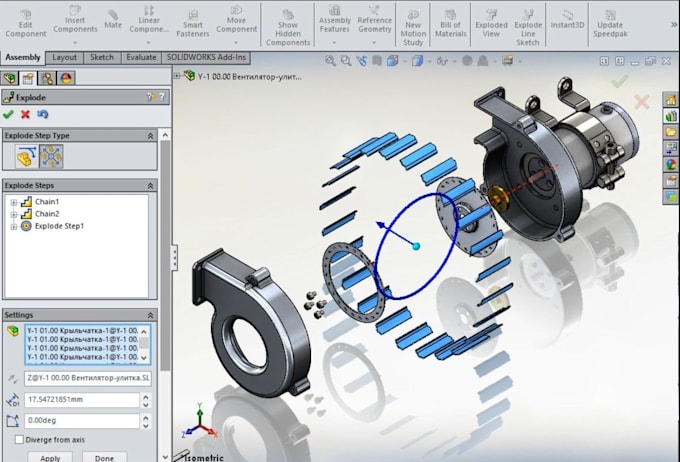Collapse Explode Steps section
The height and width of the screenshot is (462, 680).
pos(150,186)
